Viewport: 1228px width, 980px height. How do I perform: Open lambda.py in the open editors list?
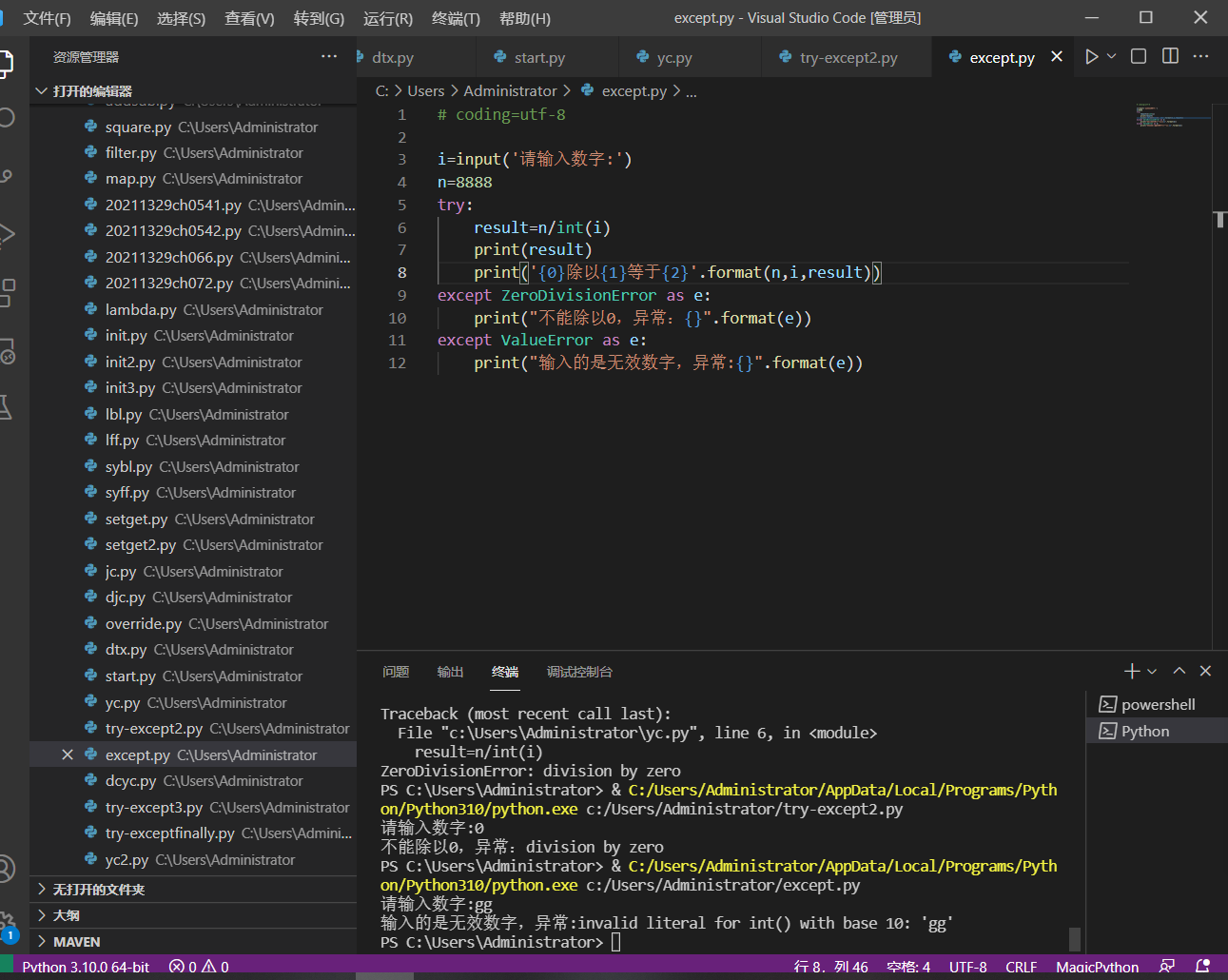tap(141, 310)
